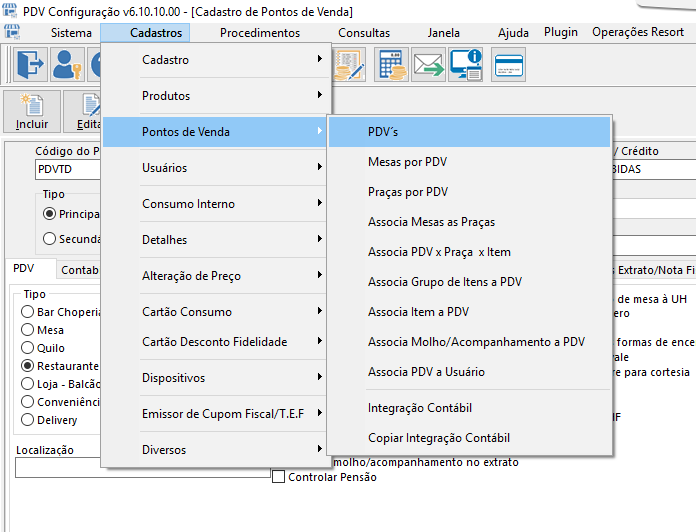Choose Associa Molho/Acompanhamento a PDV
Viewport: 696px width, 532px height.
coord(470,342)
